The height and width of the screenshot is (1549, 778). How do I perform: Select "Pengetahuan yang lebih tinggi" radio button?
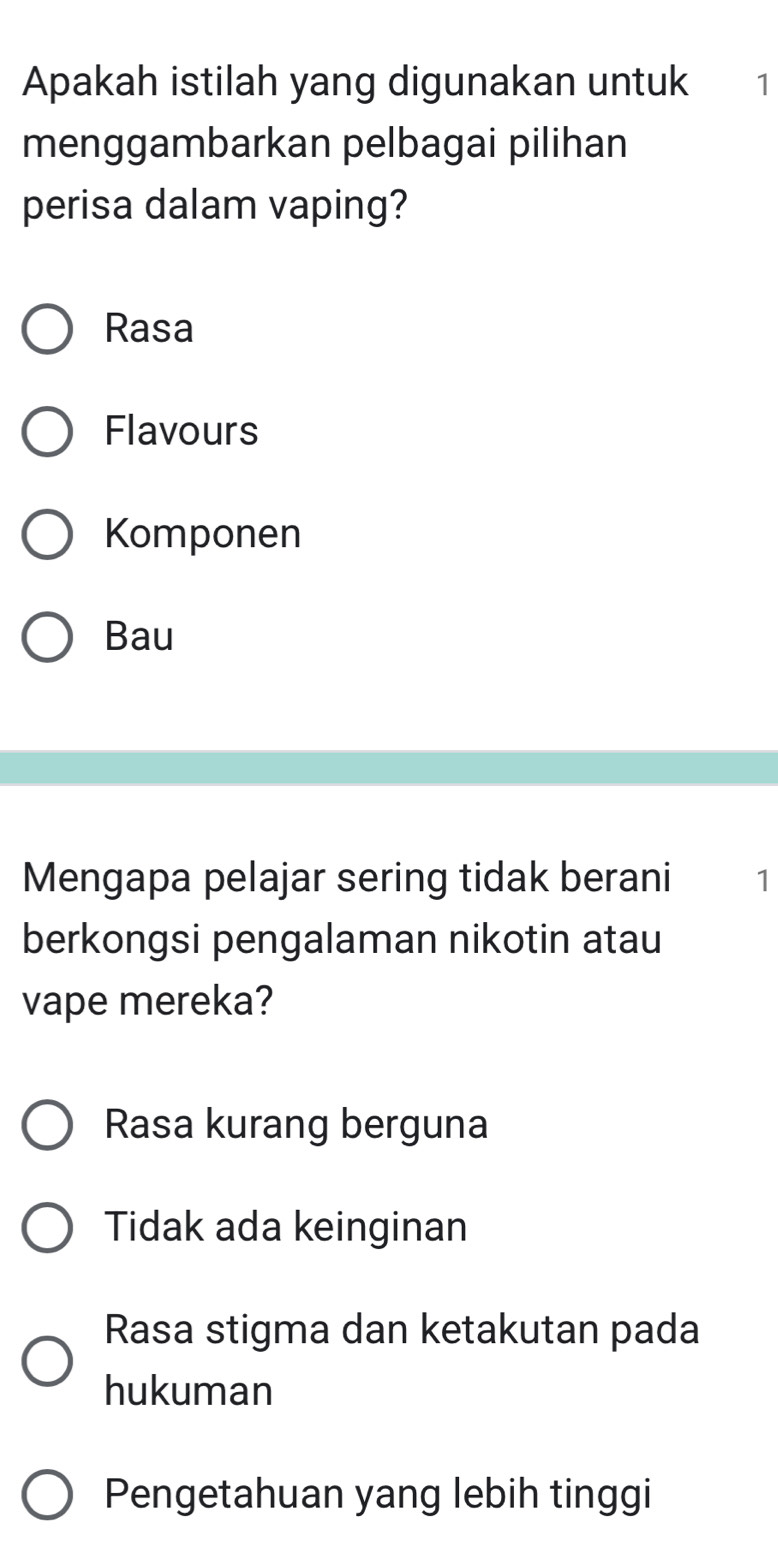[x=47, y=1494]
